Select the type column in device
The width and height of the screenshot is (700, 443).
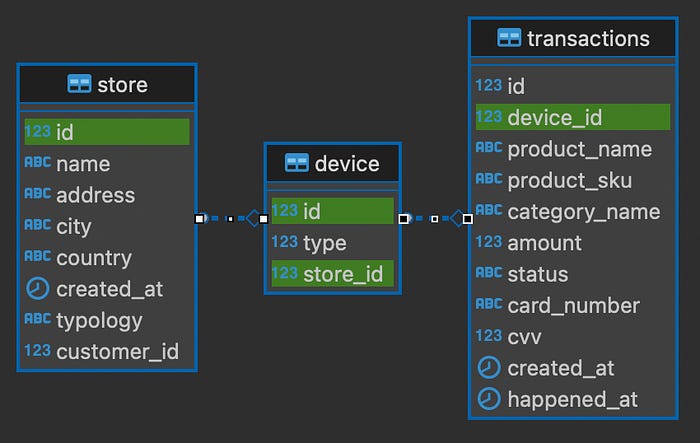pos(333,243)
